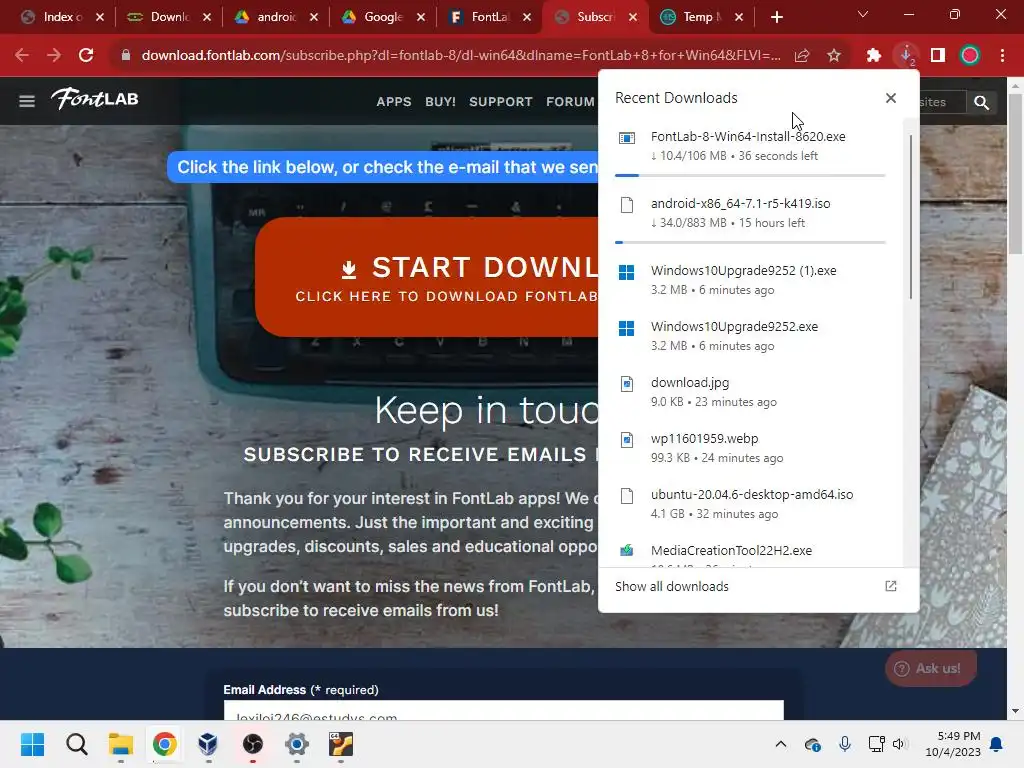
Task: Click the browser back arrow
Action: tap(22, 56)
